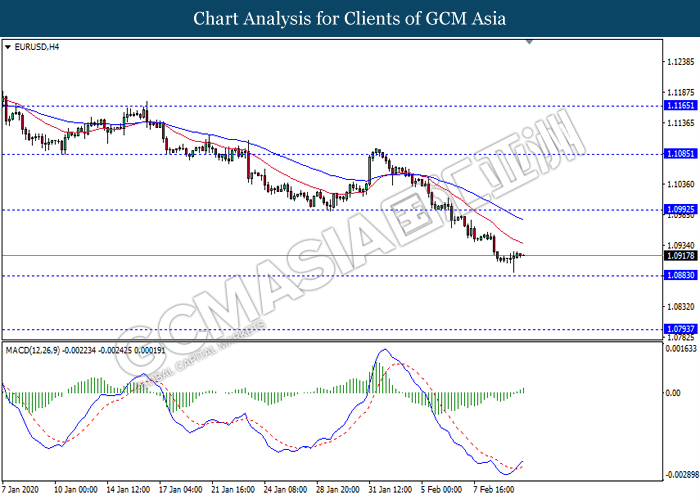Click the 0.00 MACD zero-level label
Image resolution: width=700 pixels, height=500 pixels.
[674, 393]
